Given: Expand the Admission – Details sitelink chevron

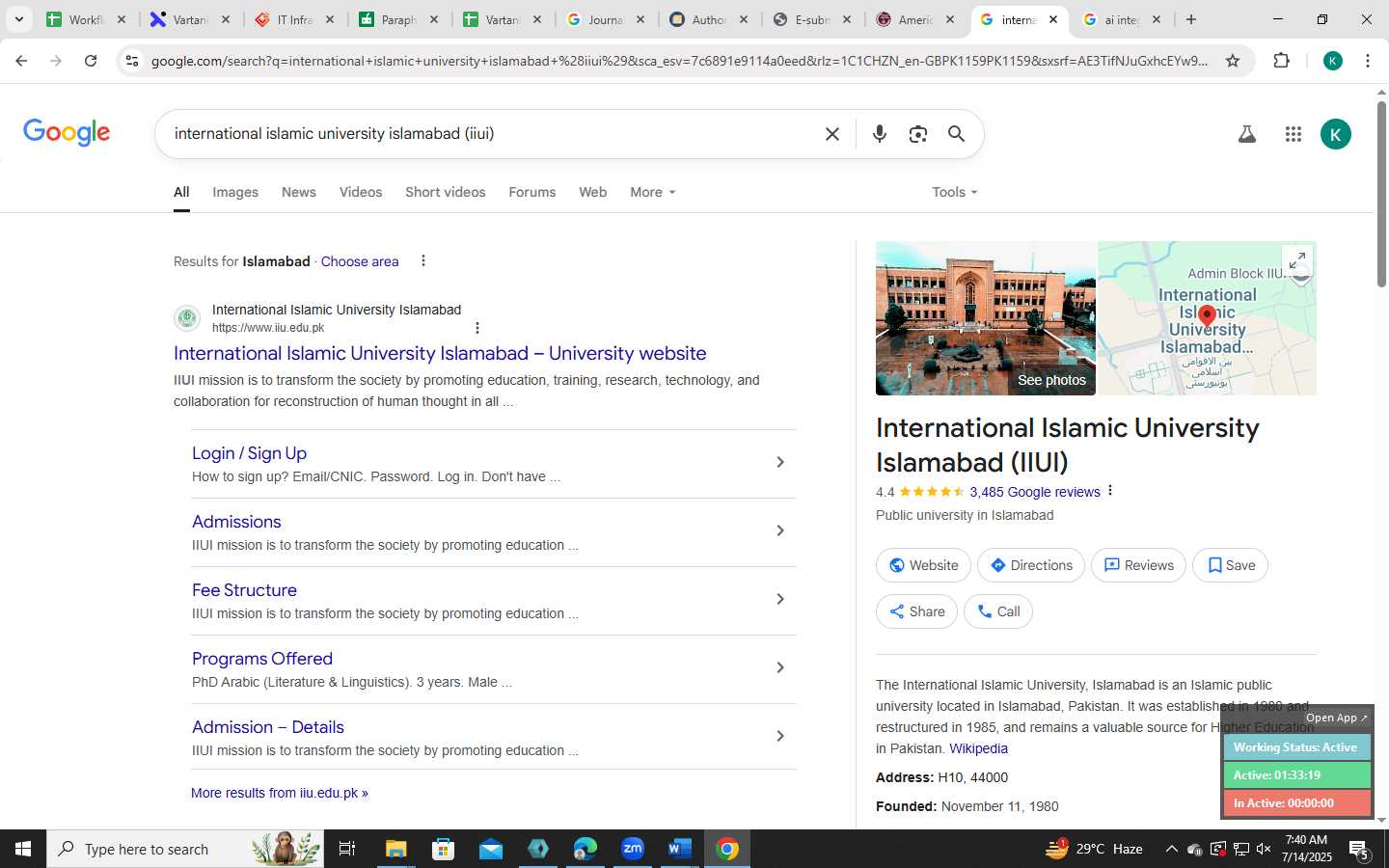Looking at the screenshot, I should 780,737.
